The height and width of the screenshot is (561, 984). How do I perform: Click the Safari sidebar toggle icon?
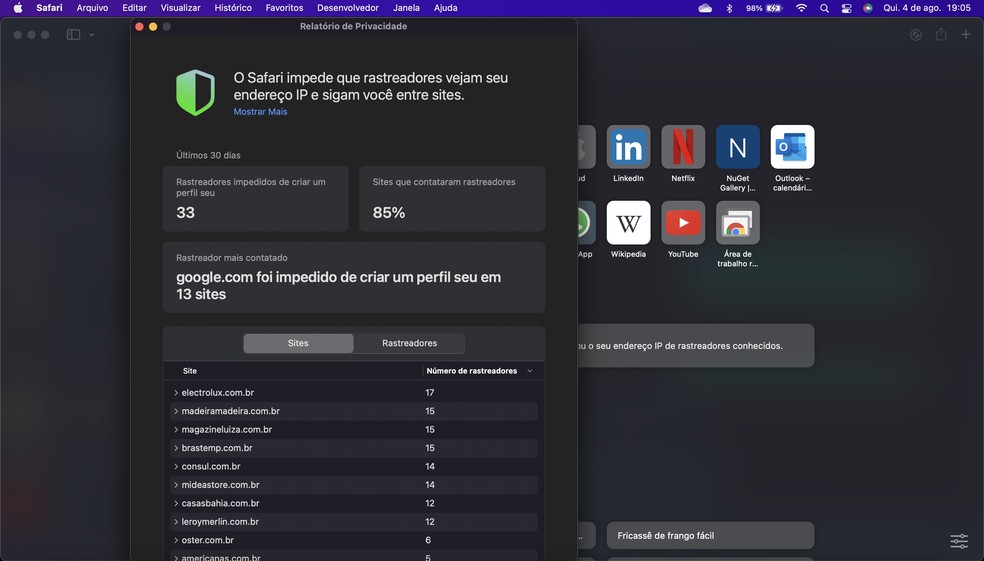click(x=73, y=35)
